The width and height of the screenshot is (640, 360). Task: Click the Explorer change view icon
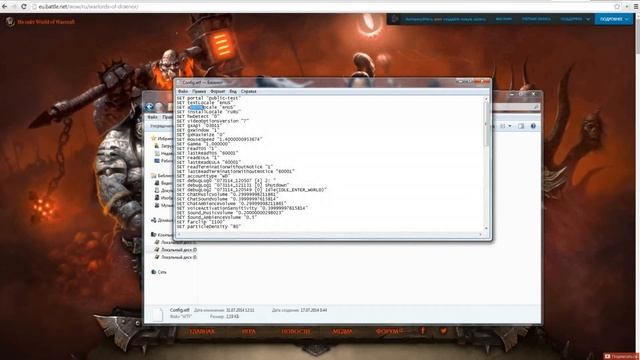tap(503, 126)
